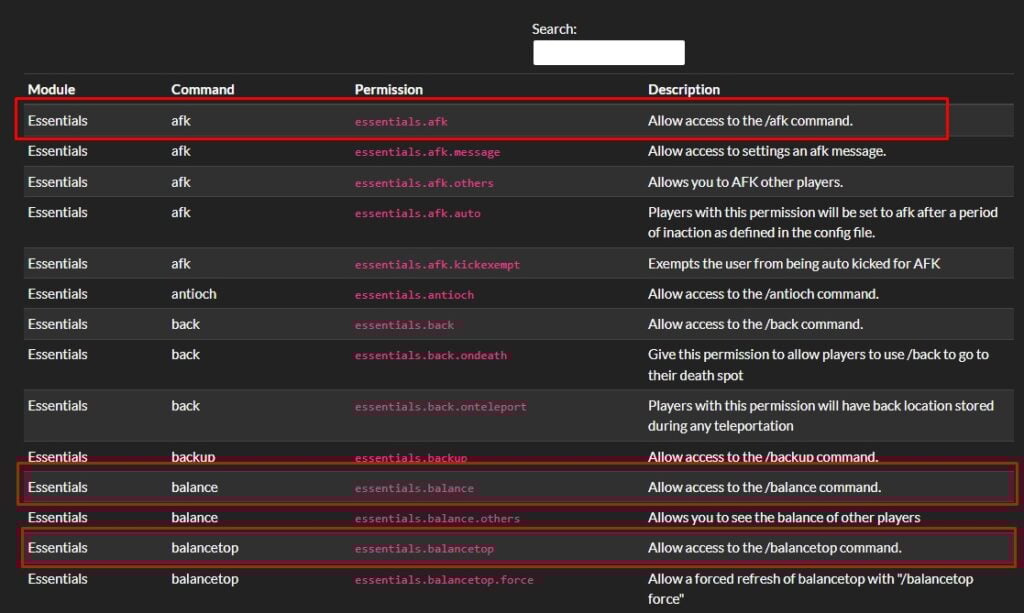Click the essentials.afk.kickexempt permission code
Viewport: 1024px width, 613px height.
437,265
